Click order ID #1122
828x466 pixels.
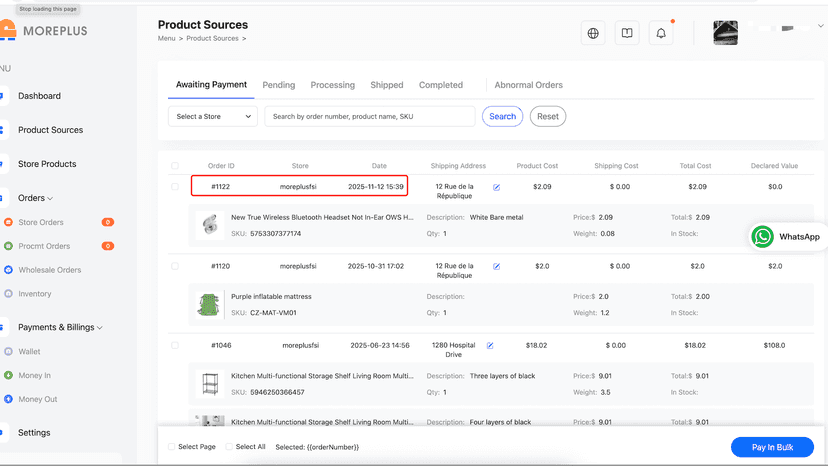click(x=221, y=187)
